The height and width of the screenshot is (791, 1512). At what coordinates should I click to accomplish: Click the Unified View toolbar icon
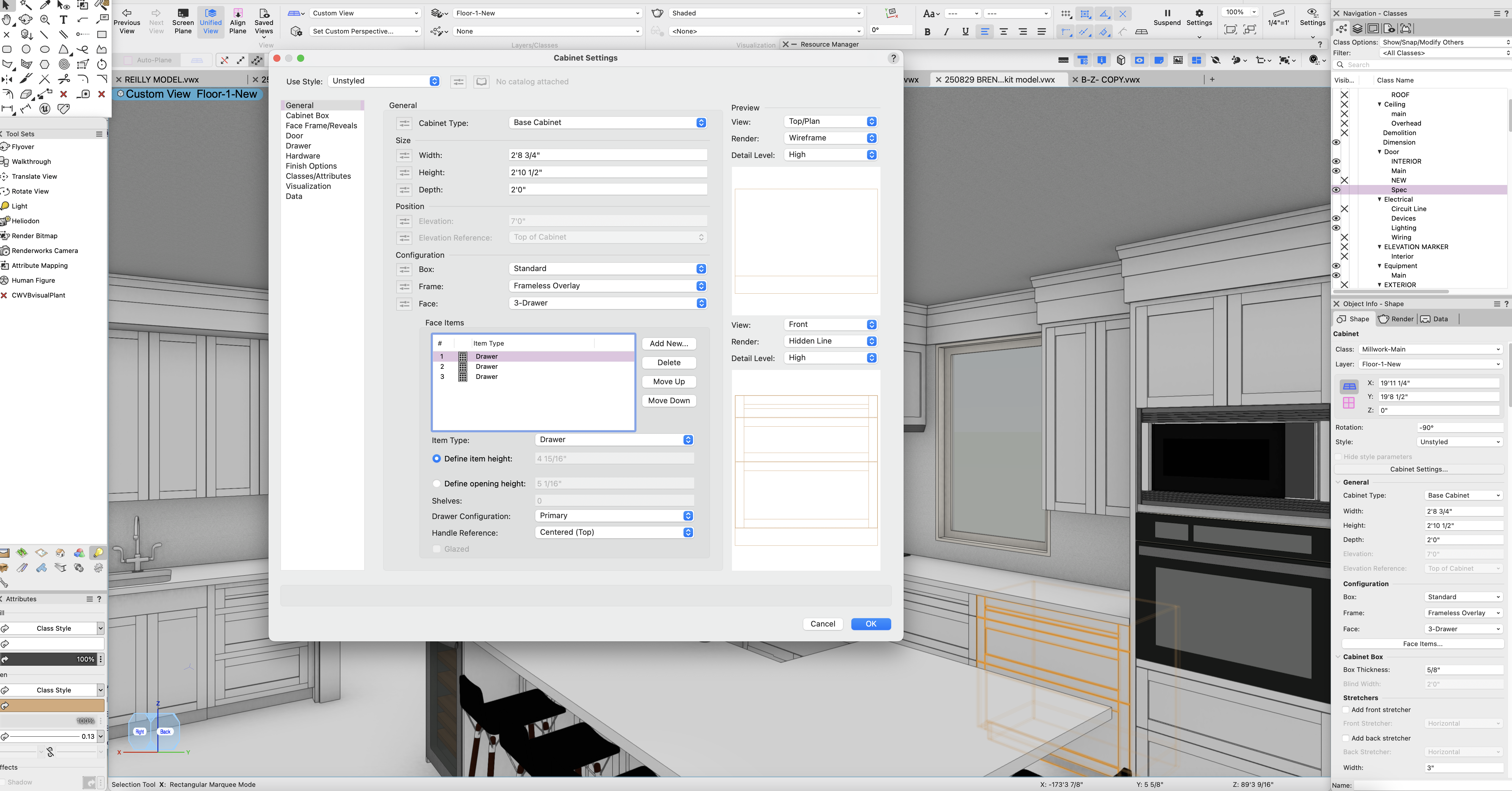pos(210,21)
